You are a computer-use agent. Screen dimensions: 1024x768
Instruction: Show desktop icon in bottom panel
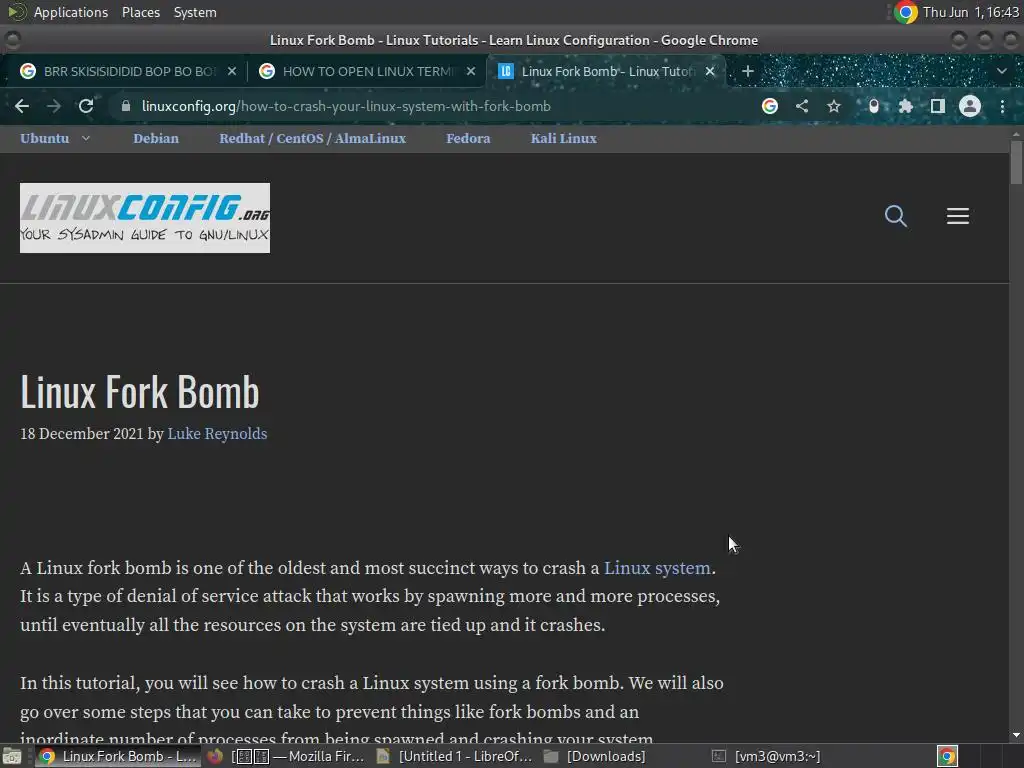tap(12, 756)
